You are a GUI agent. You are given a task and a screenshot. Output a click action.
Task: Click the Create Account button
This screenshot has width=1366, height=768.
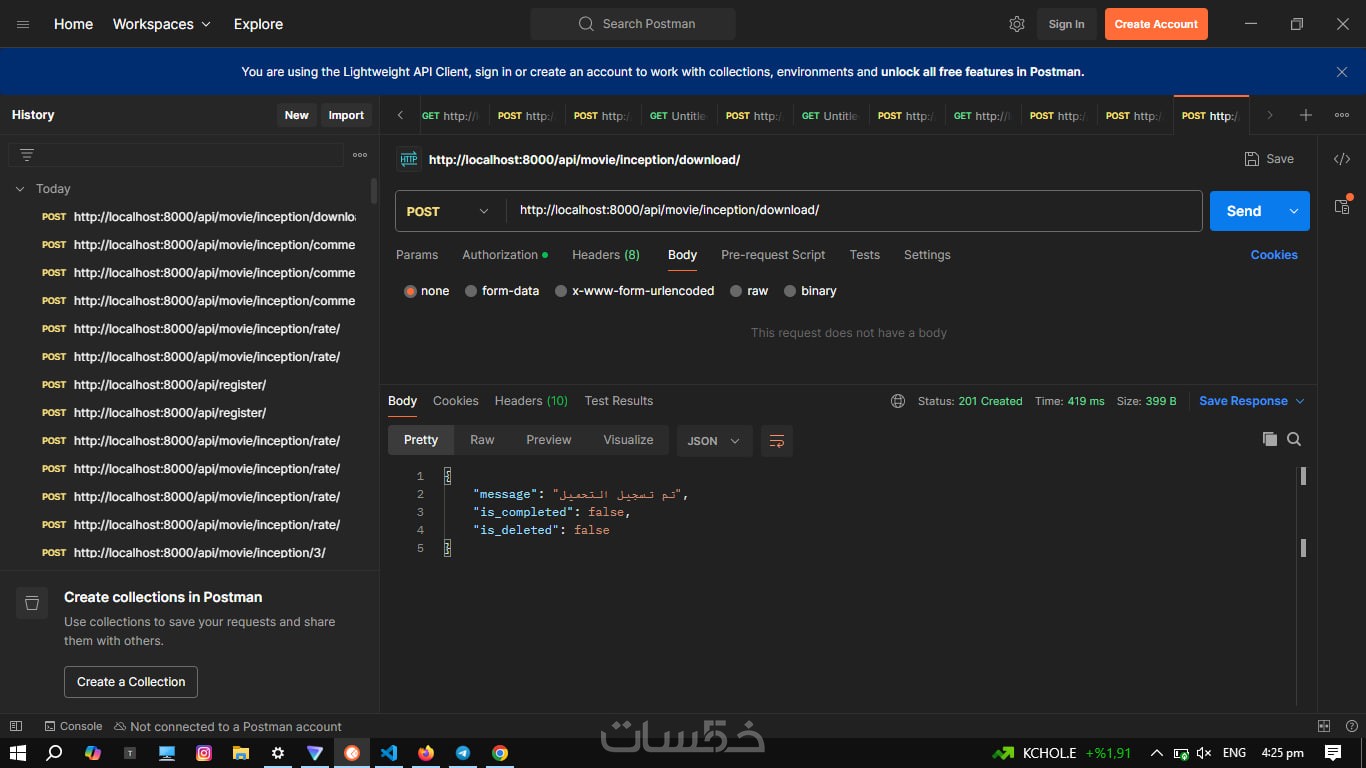(x=1156, y=24)
